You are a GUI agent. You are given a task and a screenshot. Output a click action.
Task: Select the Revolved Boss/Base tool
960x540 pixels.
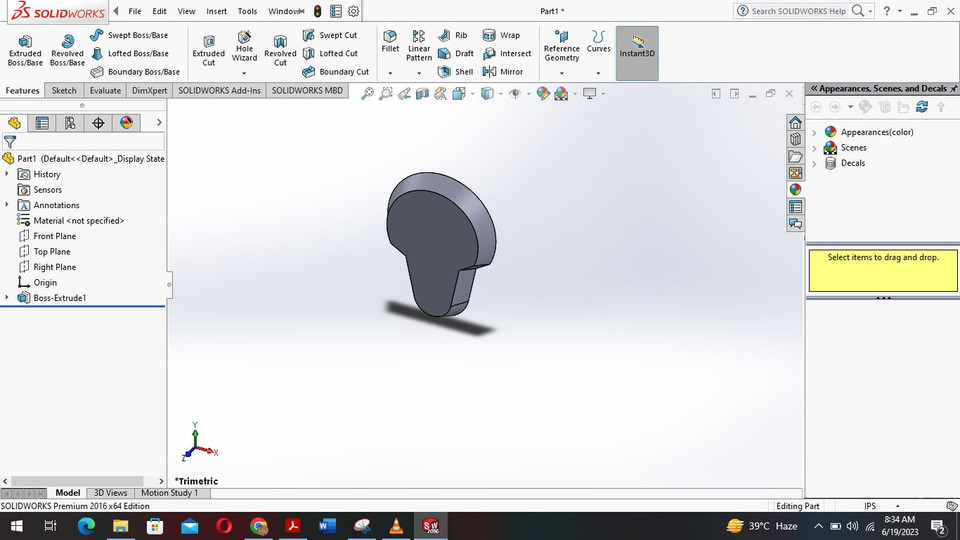[x=67, y=50]
